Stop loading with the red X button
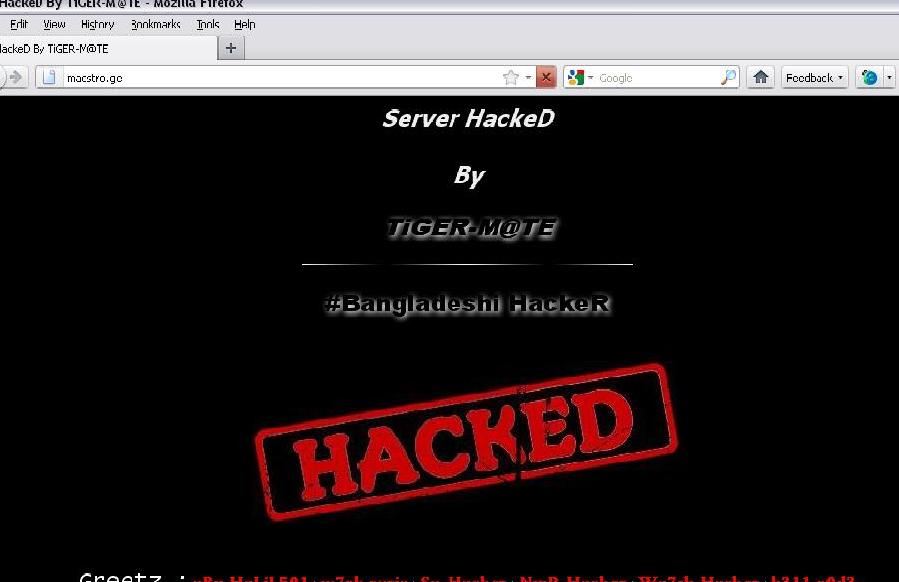 click(x=546, y=77)
